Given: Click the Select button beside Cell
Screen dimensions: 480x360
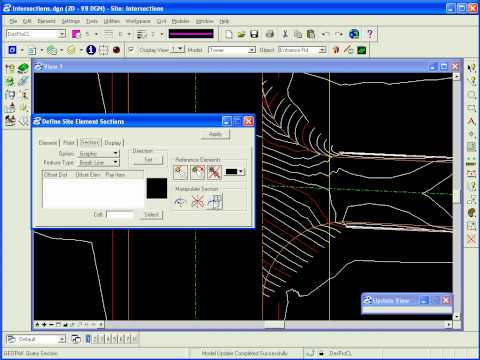Looking at the screenshot, I should 151,214.
